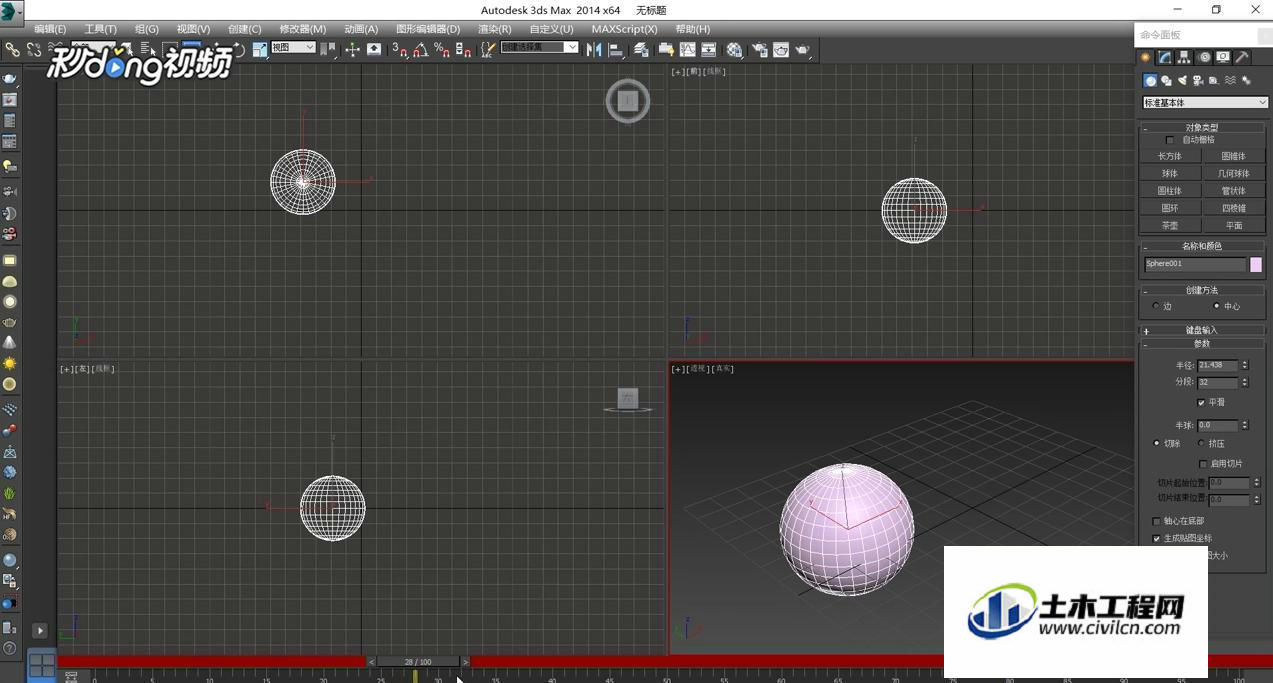The image size is (1273, 683).
Task: Click the 圆锥体 cone button
Action: coord(1234,156)
